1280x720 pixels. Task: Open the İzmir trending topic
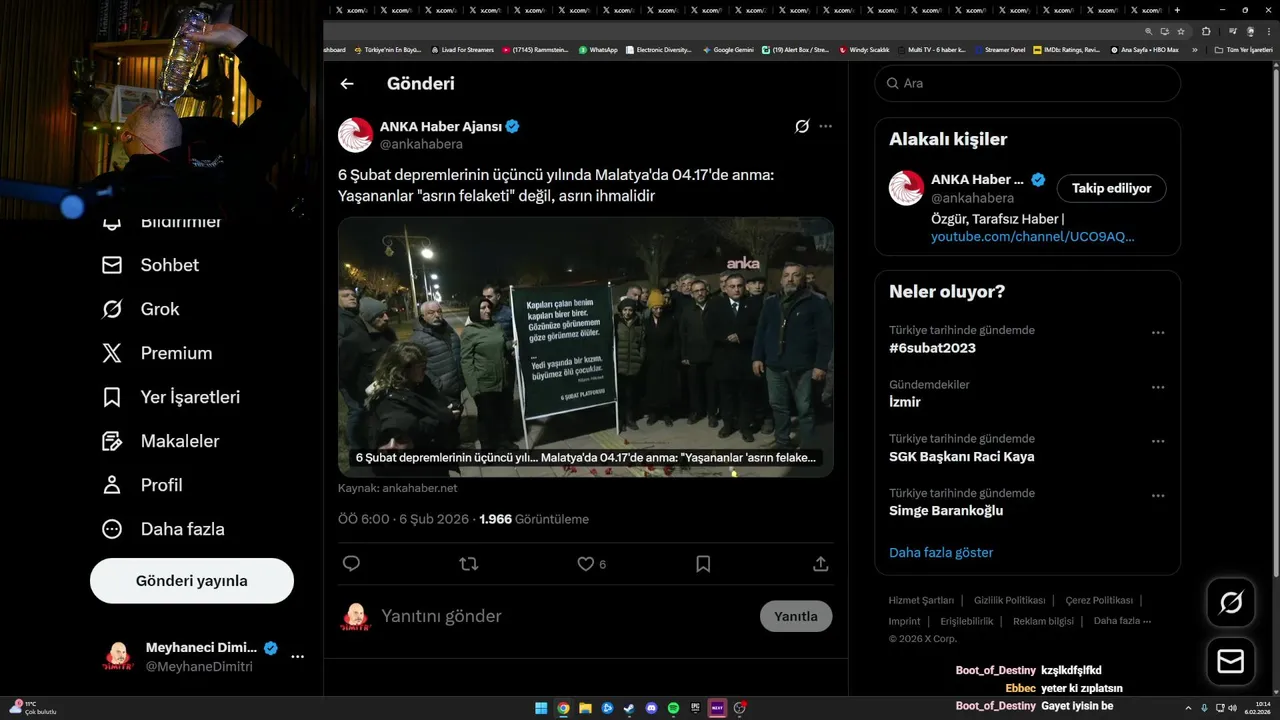tap(905, 402)
